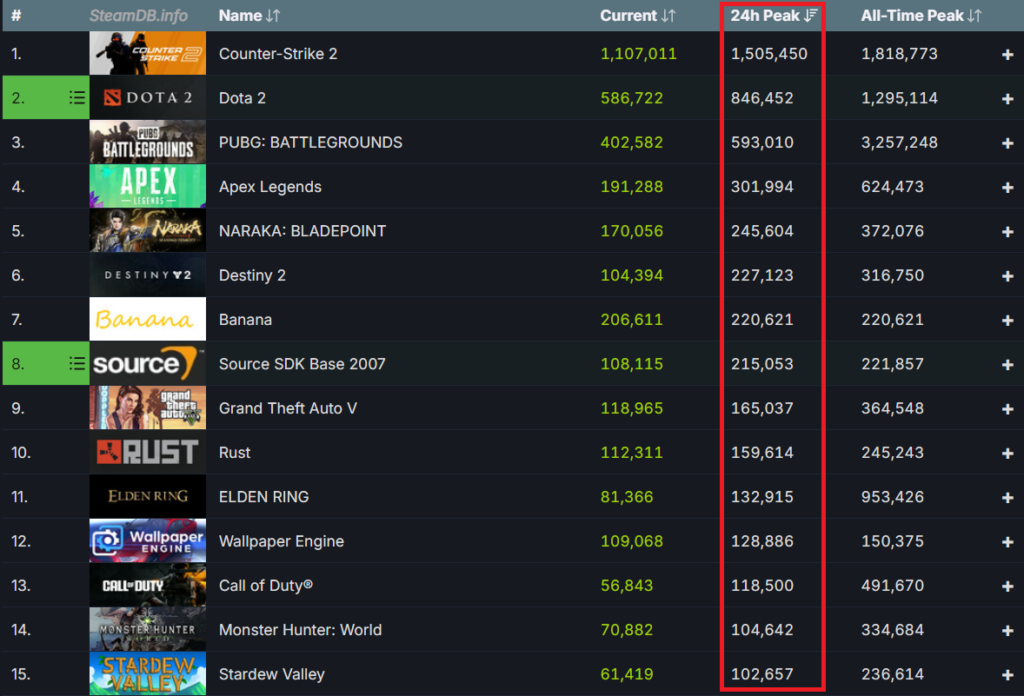Click the # rank column header
Image resolution: width=1024 pixels, height=696 pixels.
click(16, 16)
